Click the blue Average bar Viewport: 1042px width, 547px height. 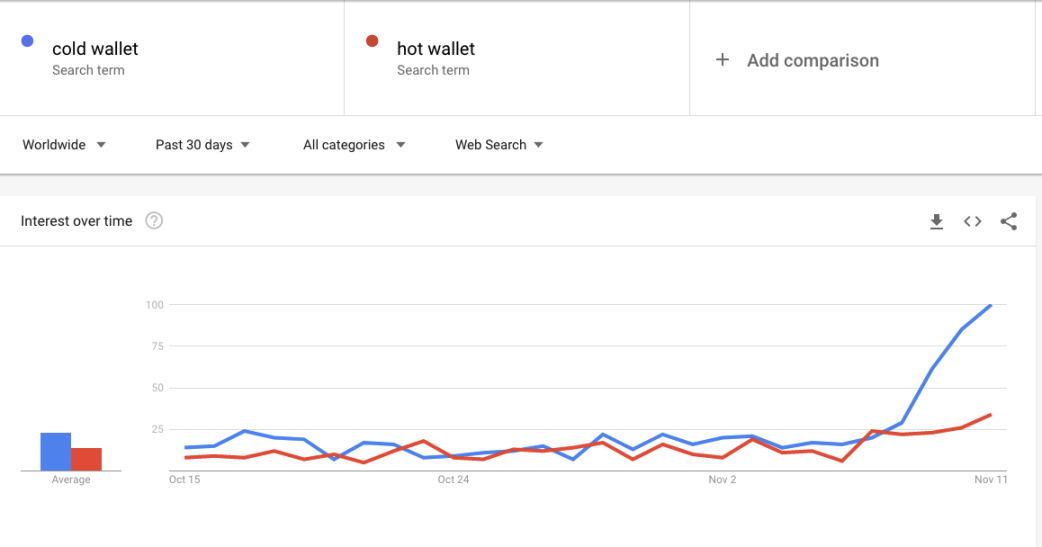coord(55,451)
